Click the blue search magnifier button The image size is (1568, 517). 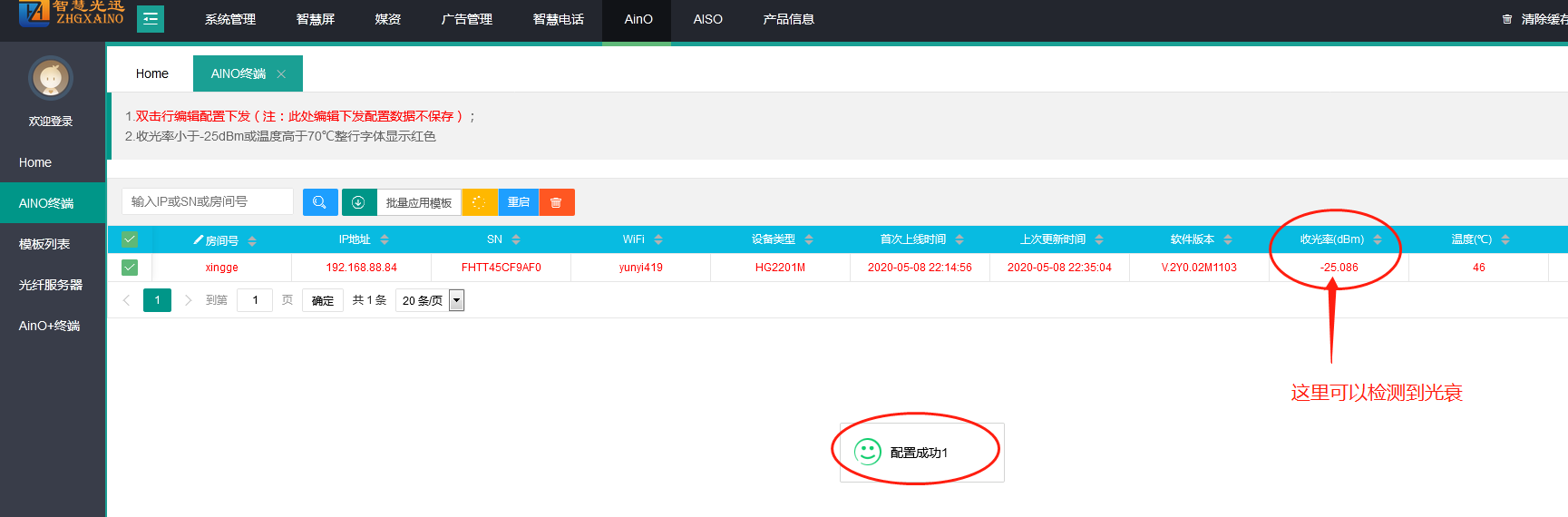click(320, 202)
